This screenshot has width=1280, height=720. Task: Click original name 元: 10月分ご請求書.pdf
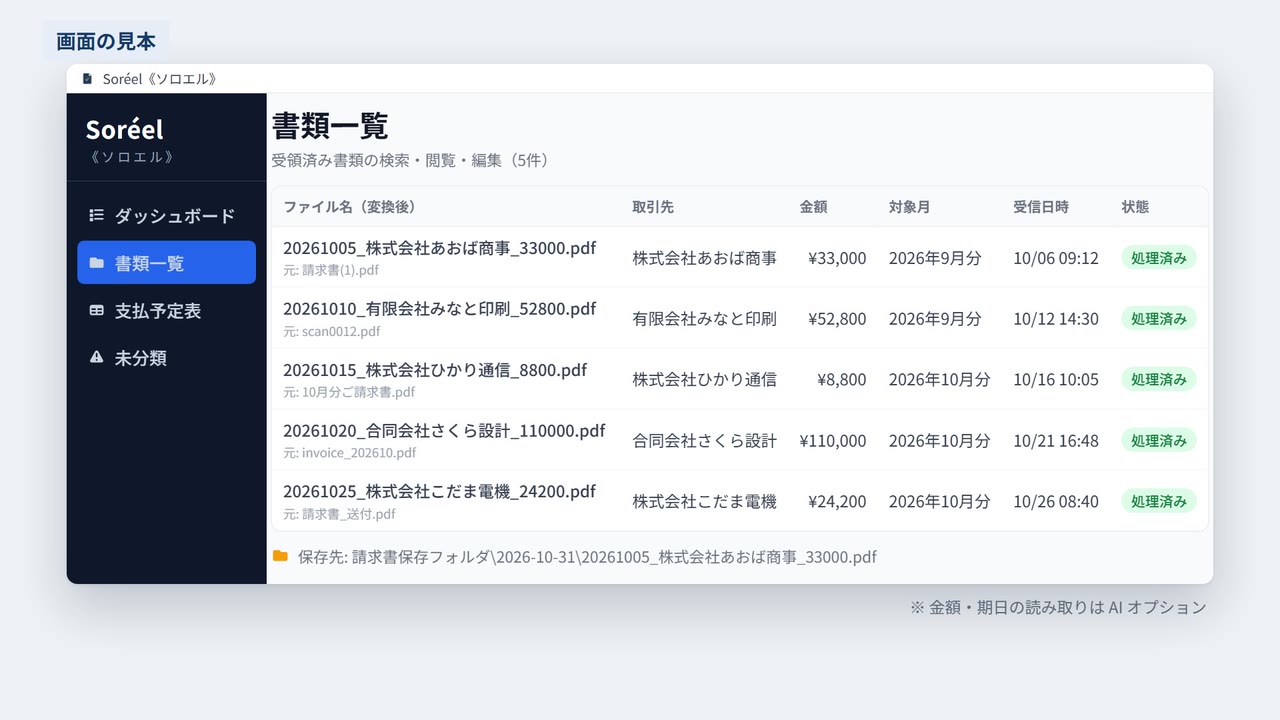pos(349,392)
